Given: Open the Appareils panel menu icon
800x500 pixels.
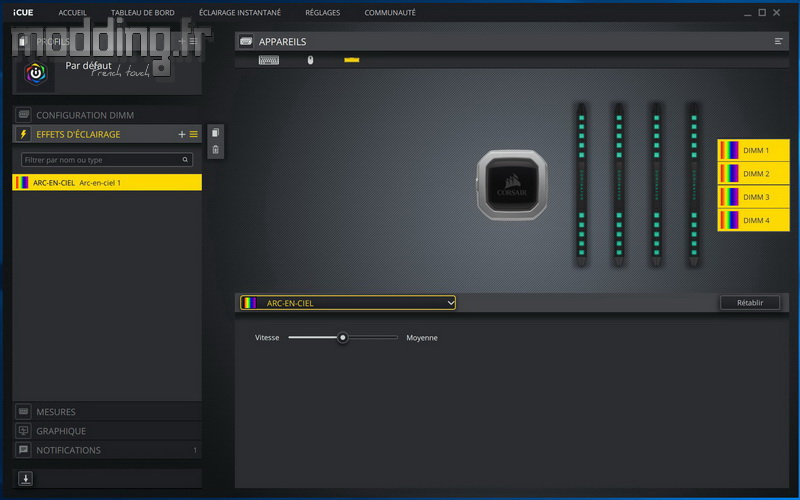Looking at the screenshot, I should pyautogui.click(x=779, y=41).
